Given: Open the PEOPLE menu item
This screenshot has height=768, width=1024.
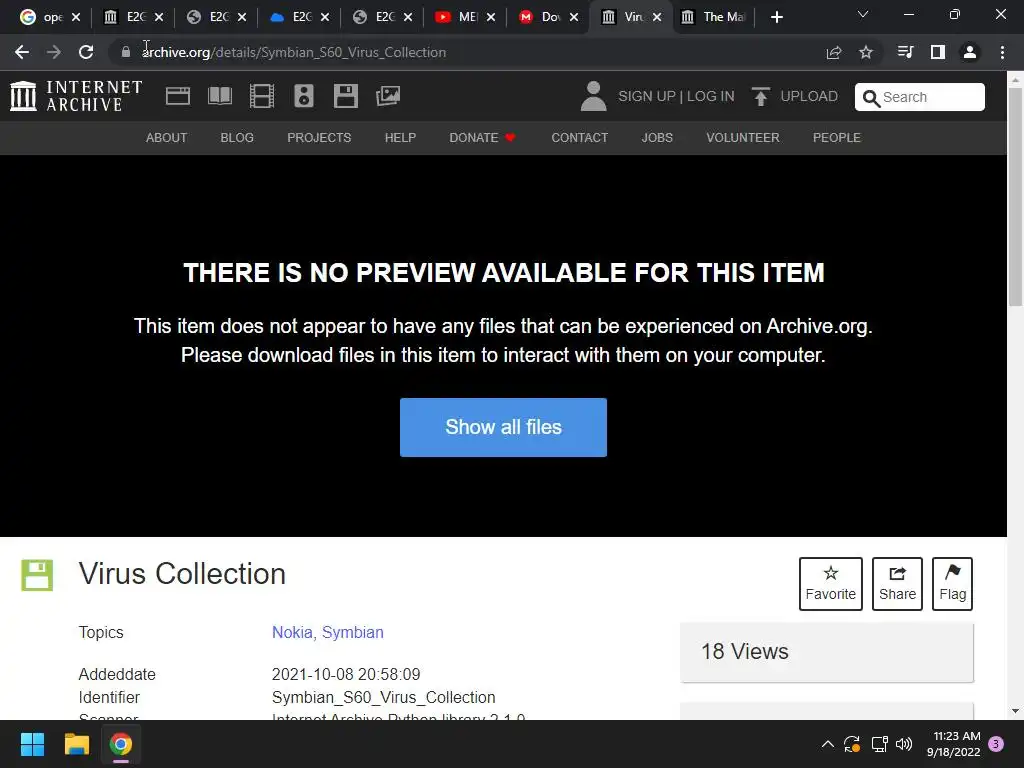Looking at the screenshot, I should [x=837, y=138].
